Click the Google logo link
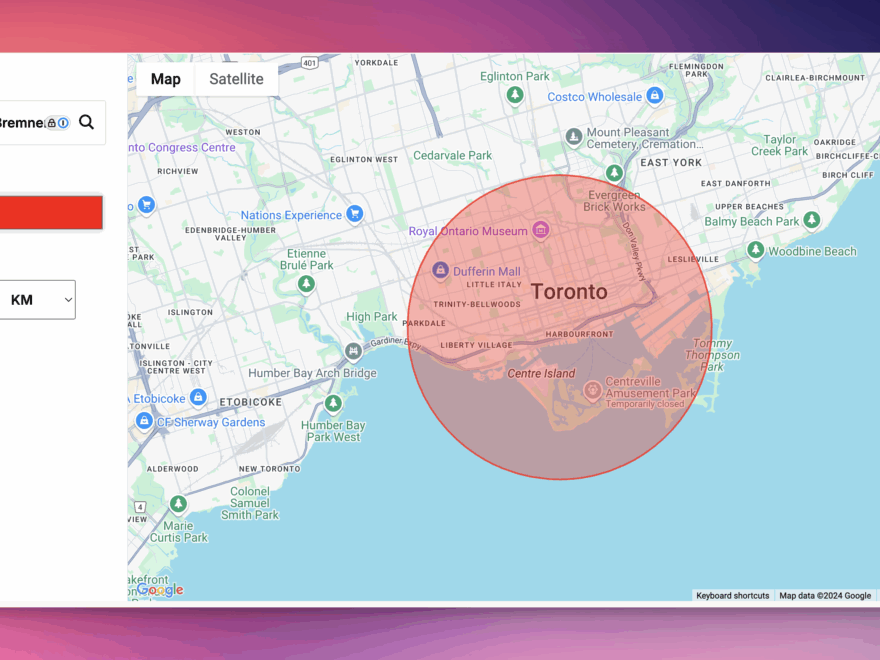 (x=160, y=590)
